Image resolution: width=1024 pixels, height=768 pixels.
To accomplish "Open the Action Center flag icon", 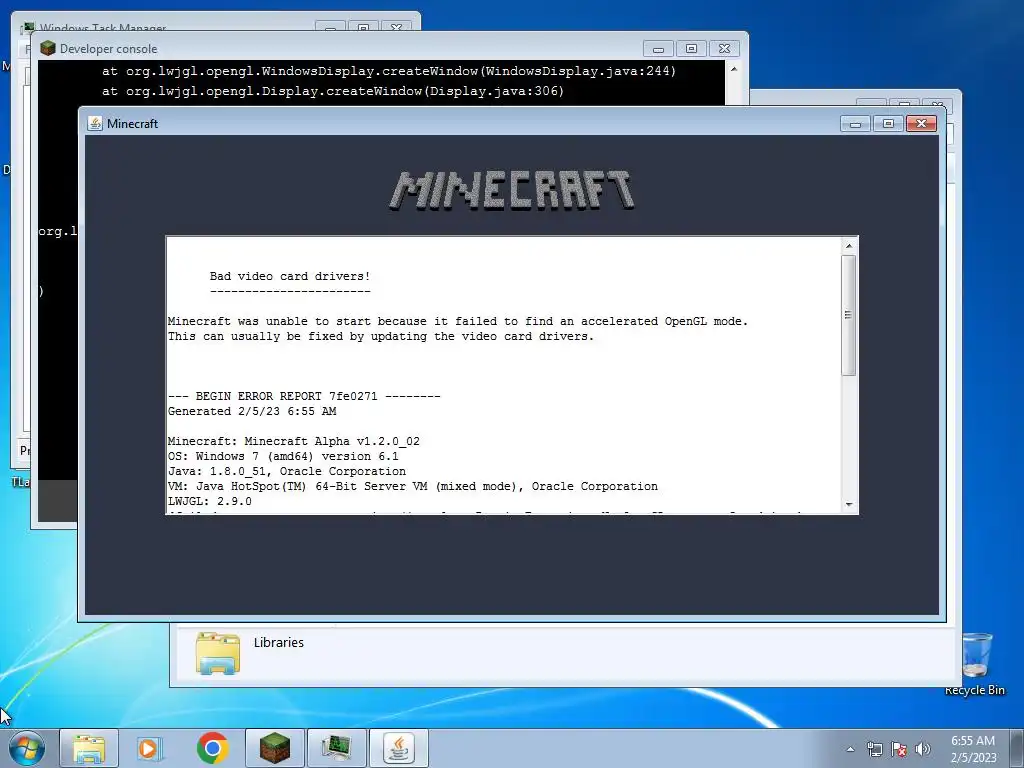I will click(x=899, y=749).
